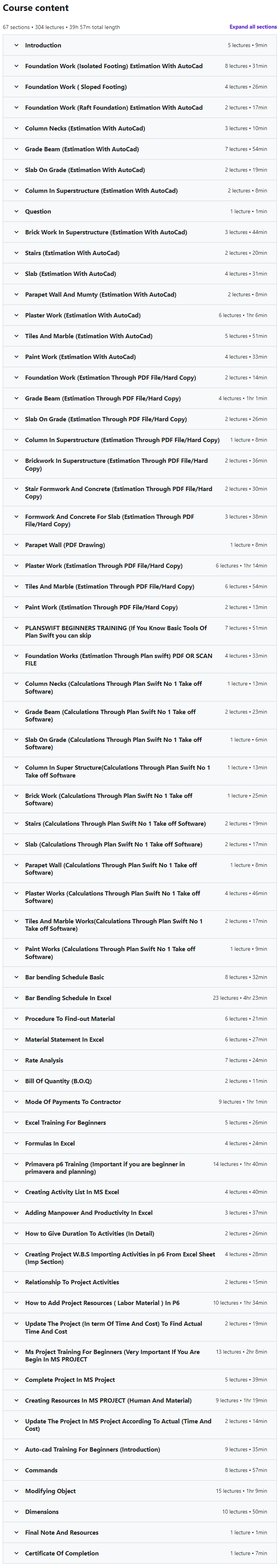Click the chevron beside the Commands section

tap(16, 1470)
